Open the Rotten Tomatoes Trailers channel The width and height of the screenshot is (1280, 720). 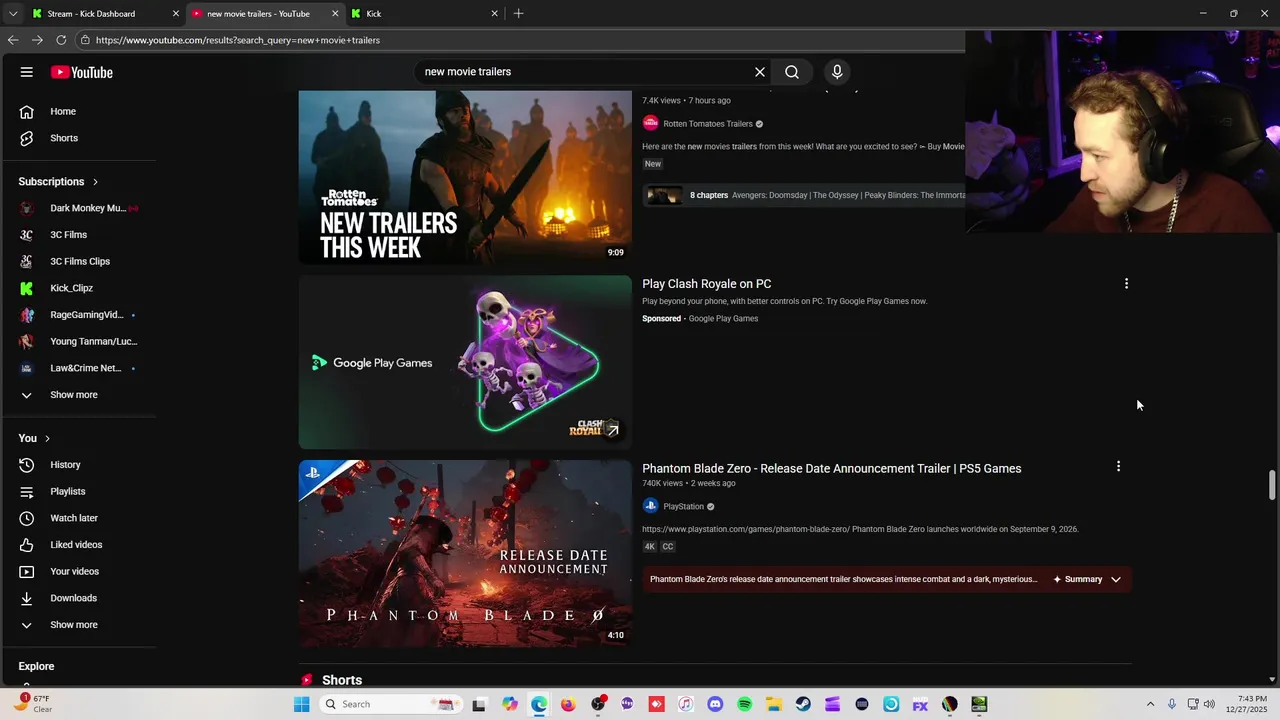tap(707, 124)
